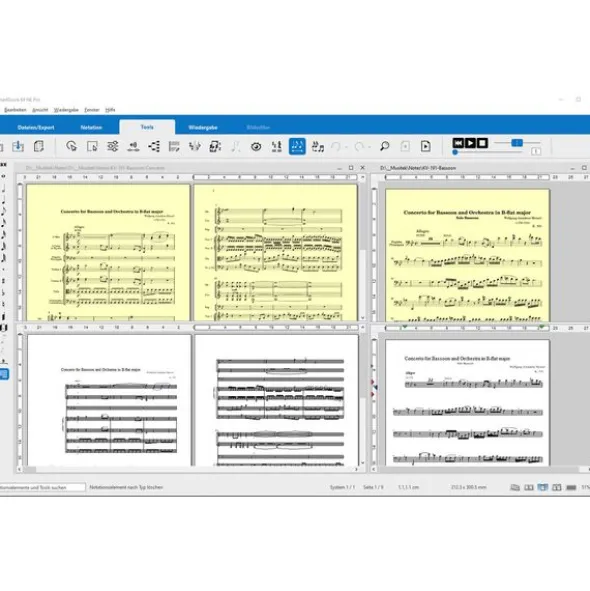This screenshot has width=590, height=591.
Task: Toggle the eye visibility icon in toolbar
Action: 256,146
